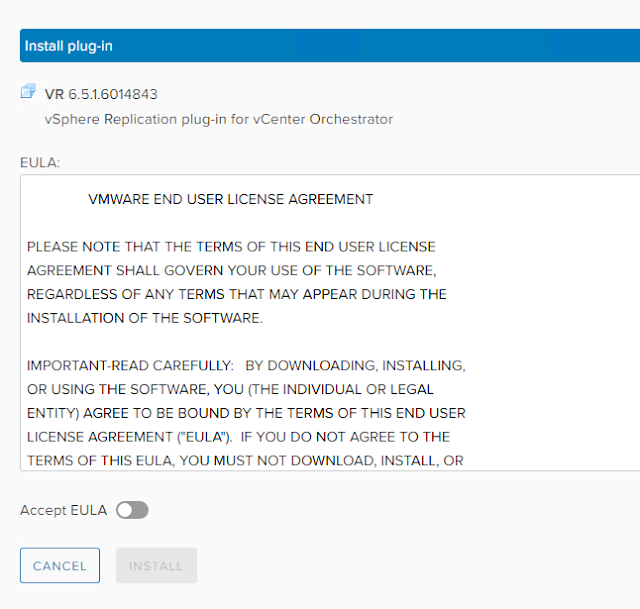Image resolution: width=640 pixels, height=609 pixels.
Task: Click the VR plug-in package icon
Action: click(x=28, y=91)
